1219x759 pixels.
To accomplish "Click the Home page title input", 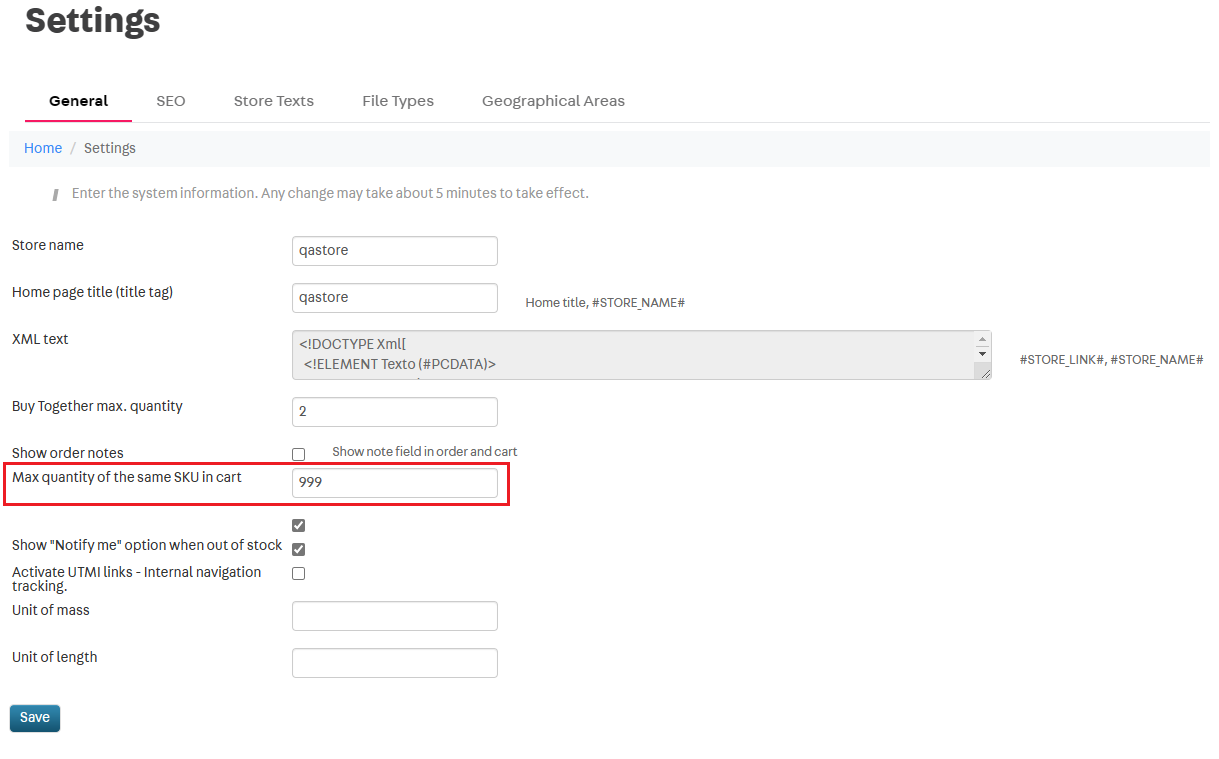I will click(394, 298).
